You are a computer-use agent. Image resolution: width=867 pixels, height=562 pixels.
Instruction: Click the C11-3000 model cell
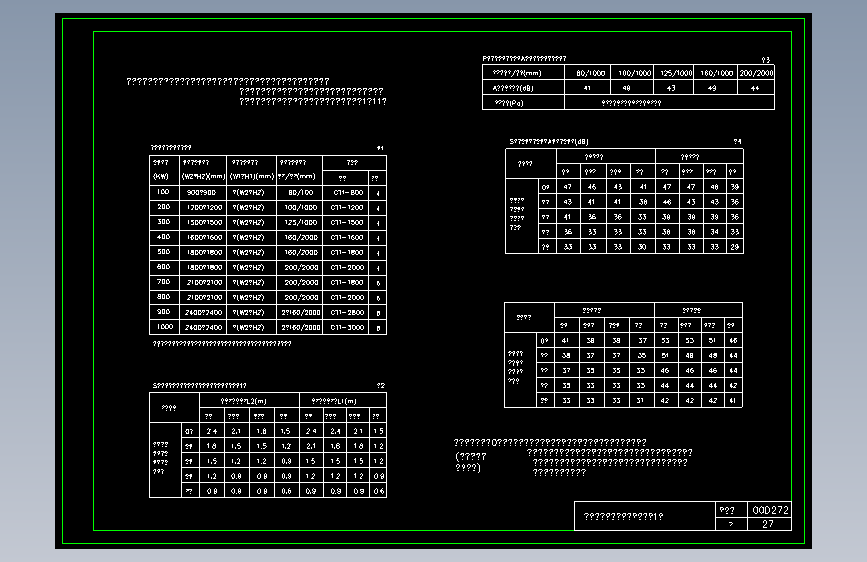click(x=347, y=327)
